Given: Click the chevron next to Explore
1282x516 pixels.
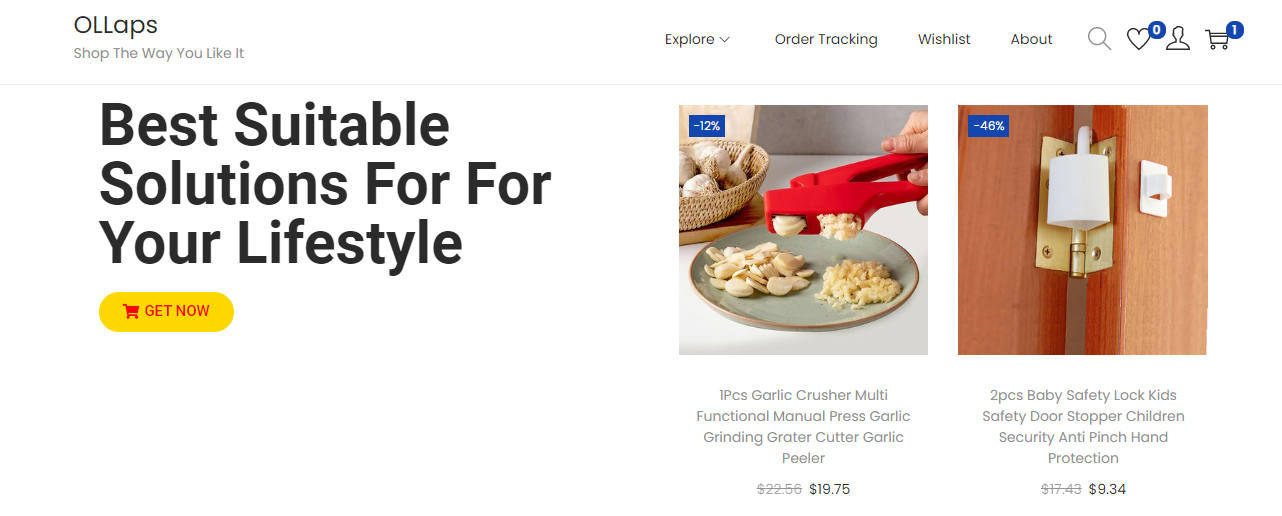Looking at the screenshot, I should tap(725, 40).
